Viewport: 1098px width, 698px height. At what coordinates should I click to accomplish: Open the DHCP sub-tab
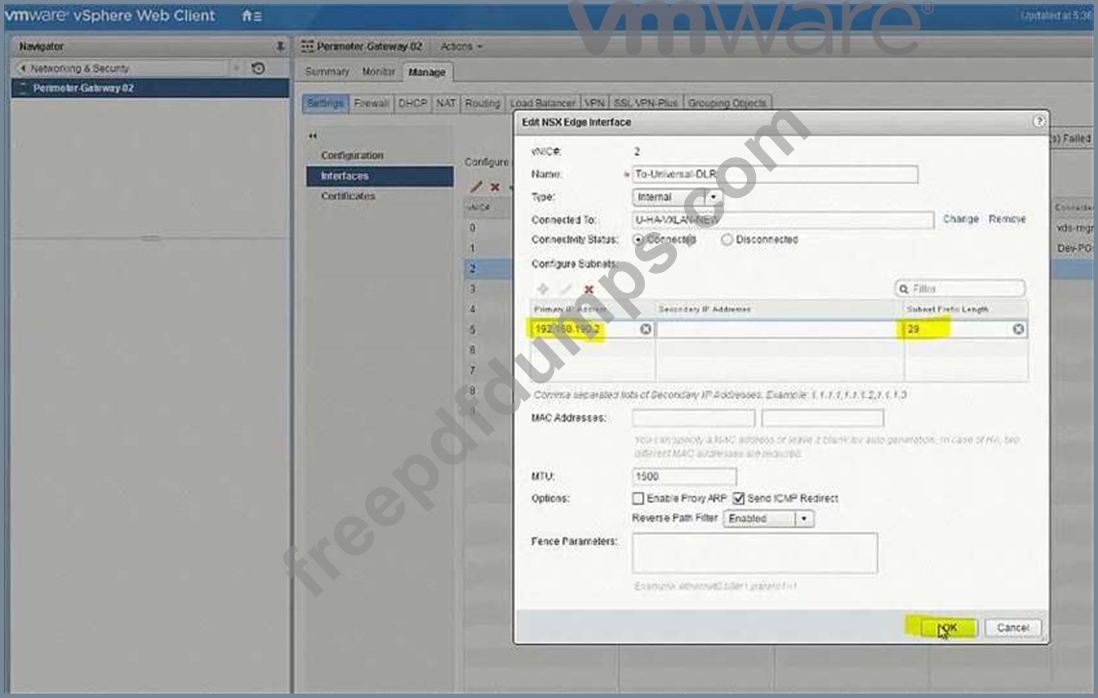[x=412, y=103]
